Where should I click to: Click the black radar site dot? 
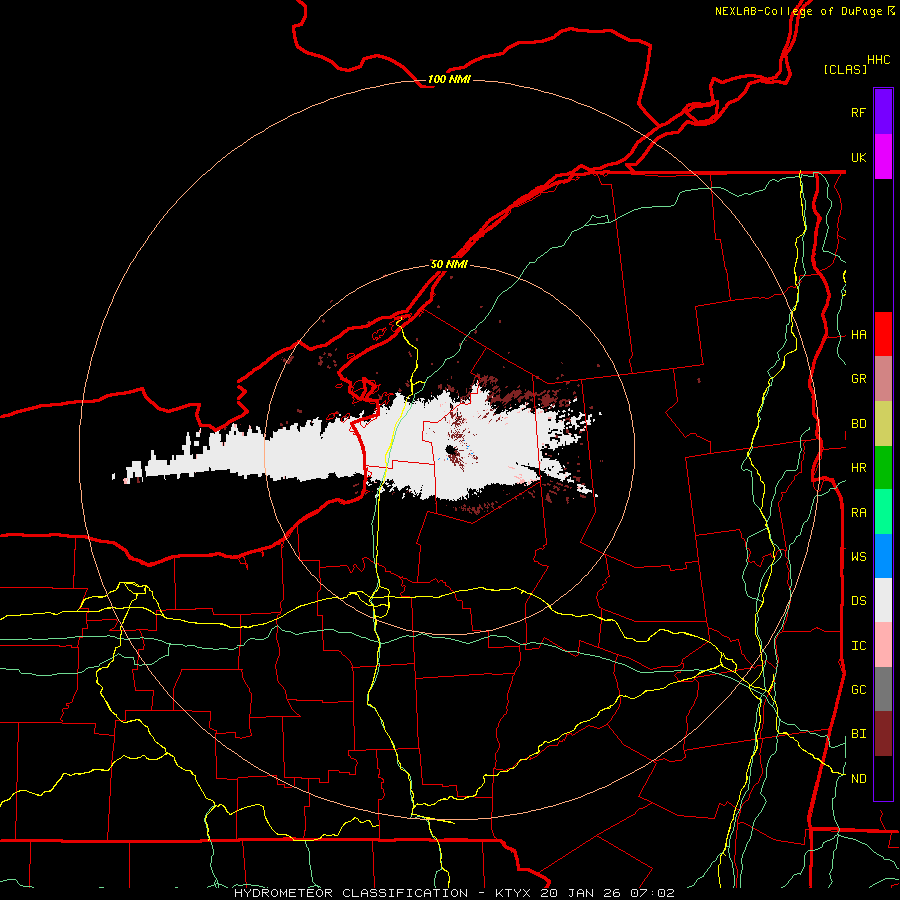[x=451, y=451]
